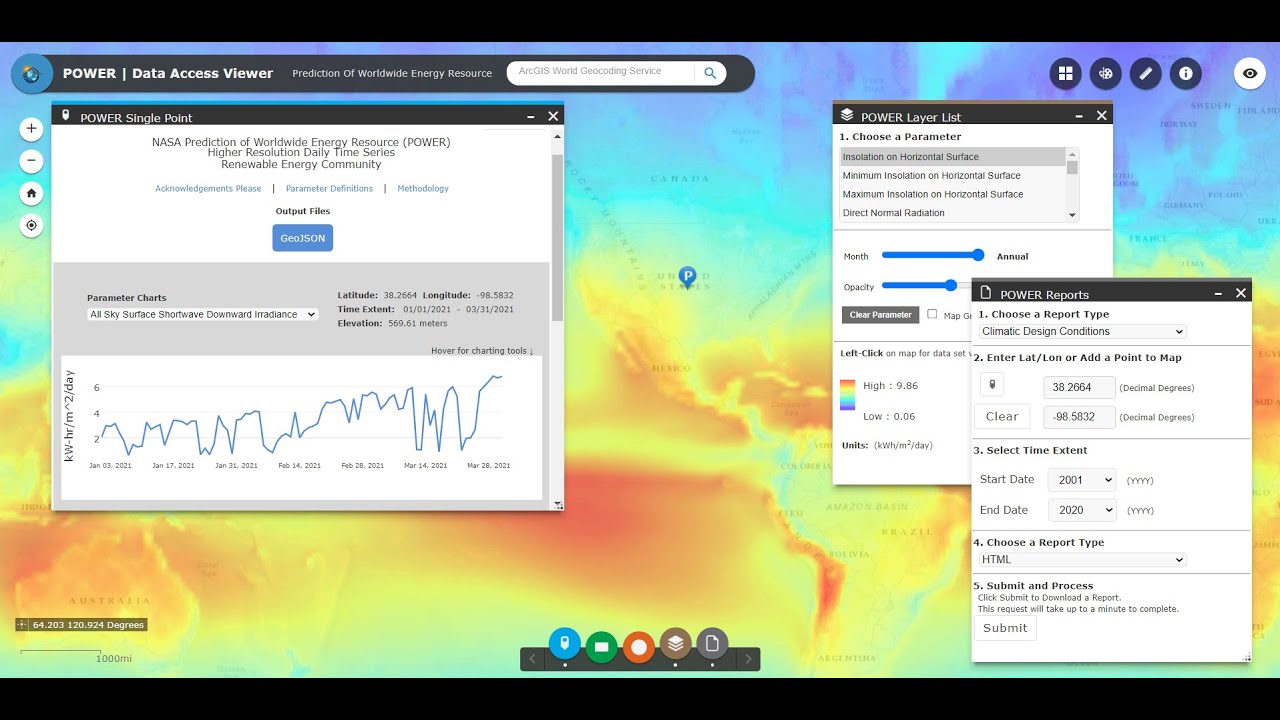Minimize the POWER Layer List panel

click(x=1079, y=115)
